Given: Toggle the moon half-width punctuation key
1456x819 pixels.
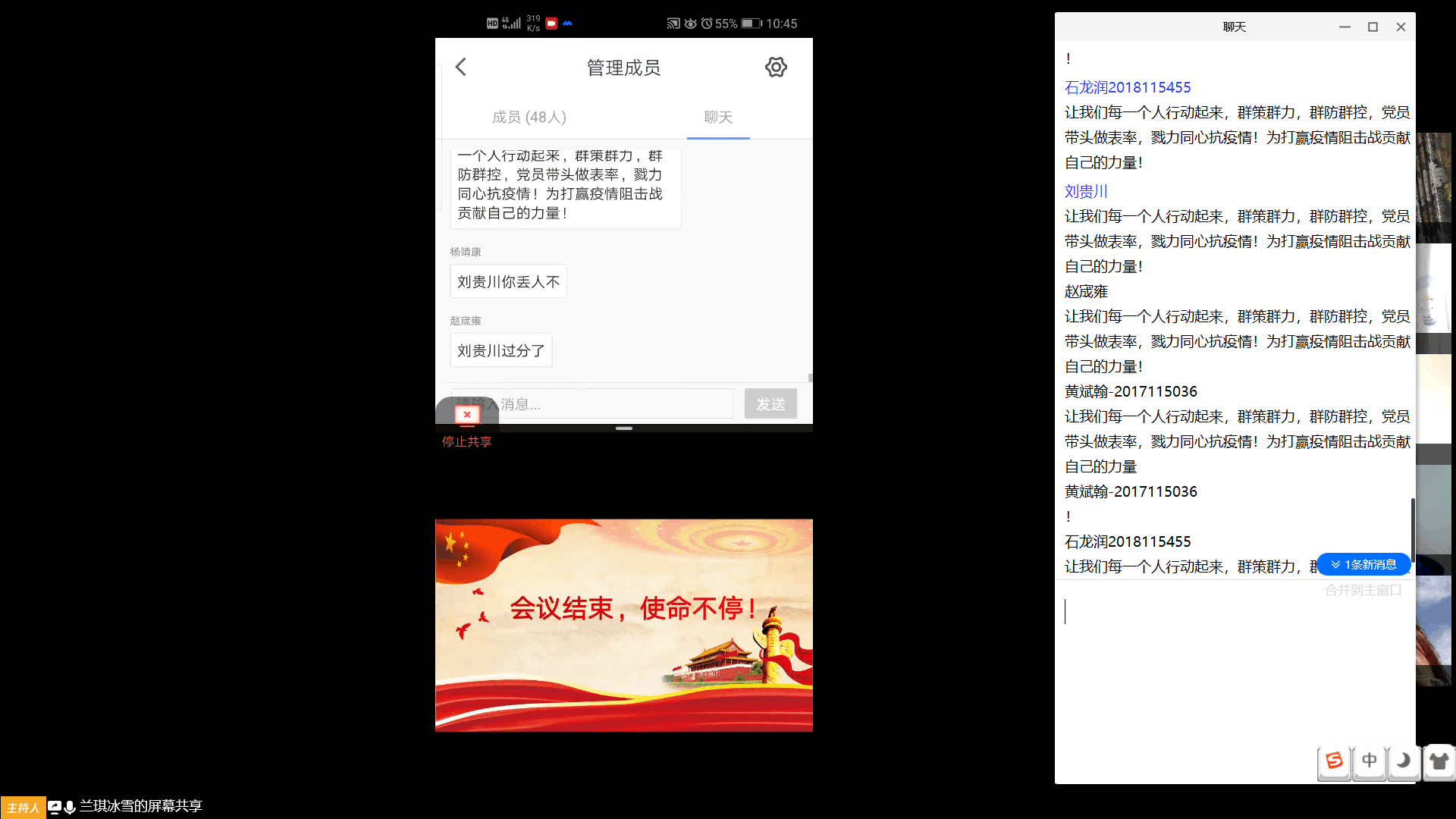Looking at the screenshot, I should pos(1404,761).
